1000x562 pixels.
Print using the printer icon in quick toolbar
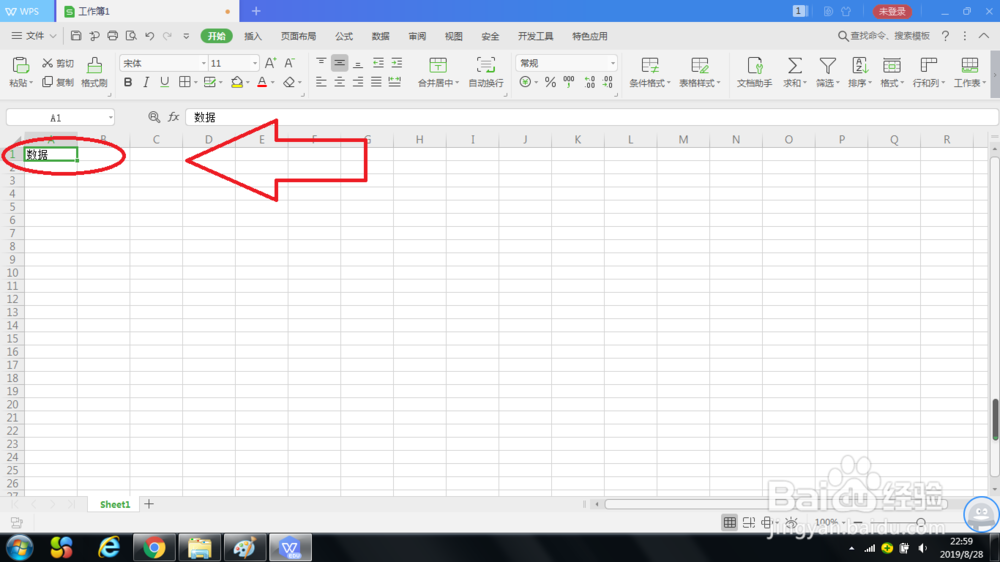(x=112, y=36)
